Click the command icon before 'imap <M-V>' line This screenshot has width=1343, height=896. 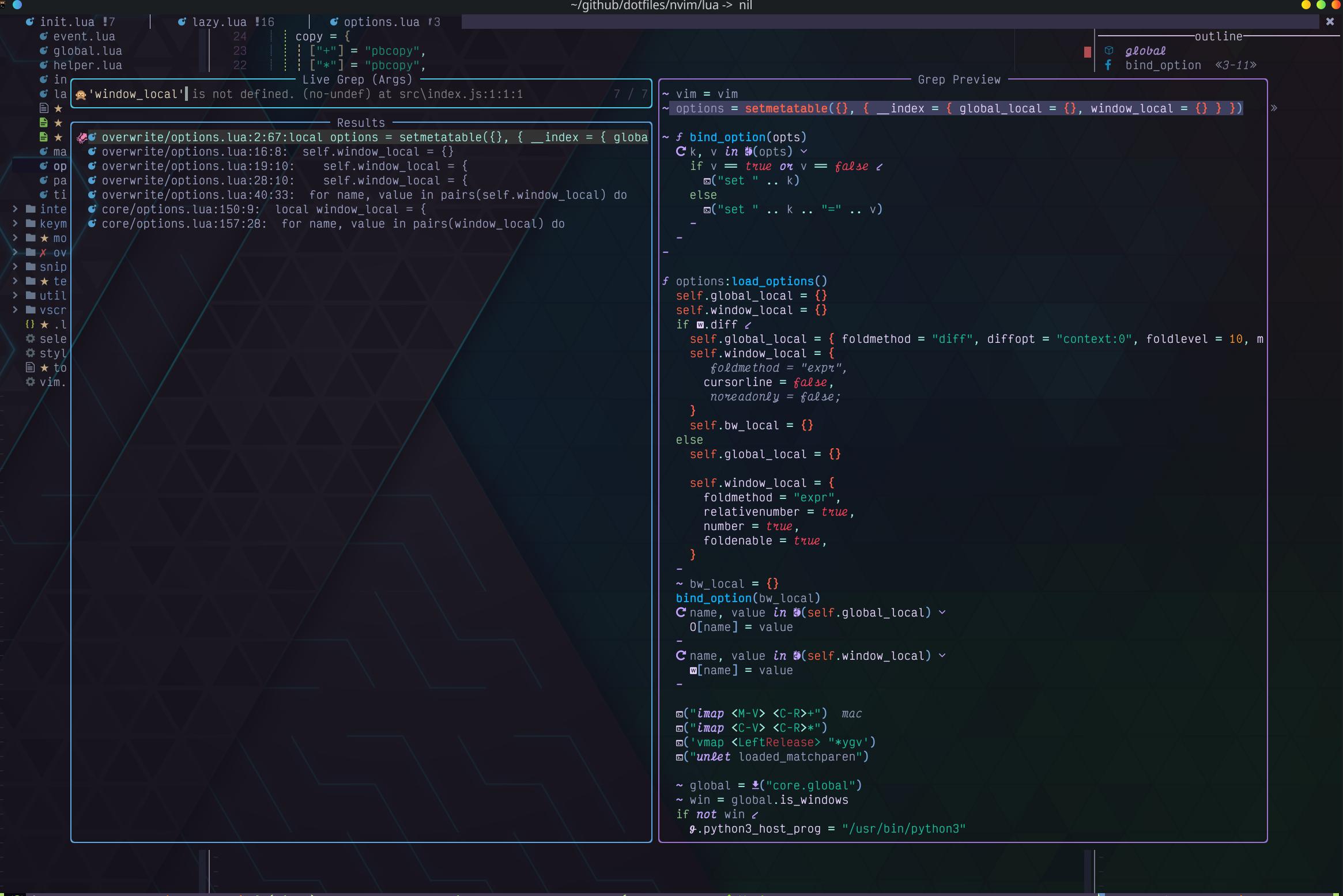tap(680, 714)
